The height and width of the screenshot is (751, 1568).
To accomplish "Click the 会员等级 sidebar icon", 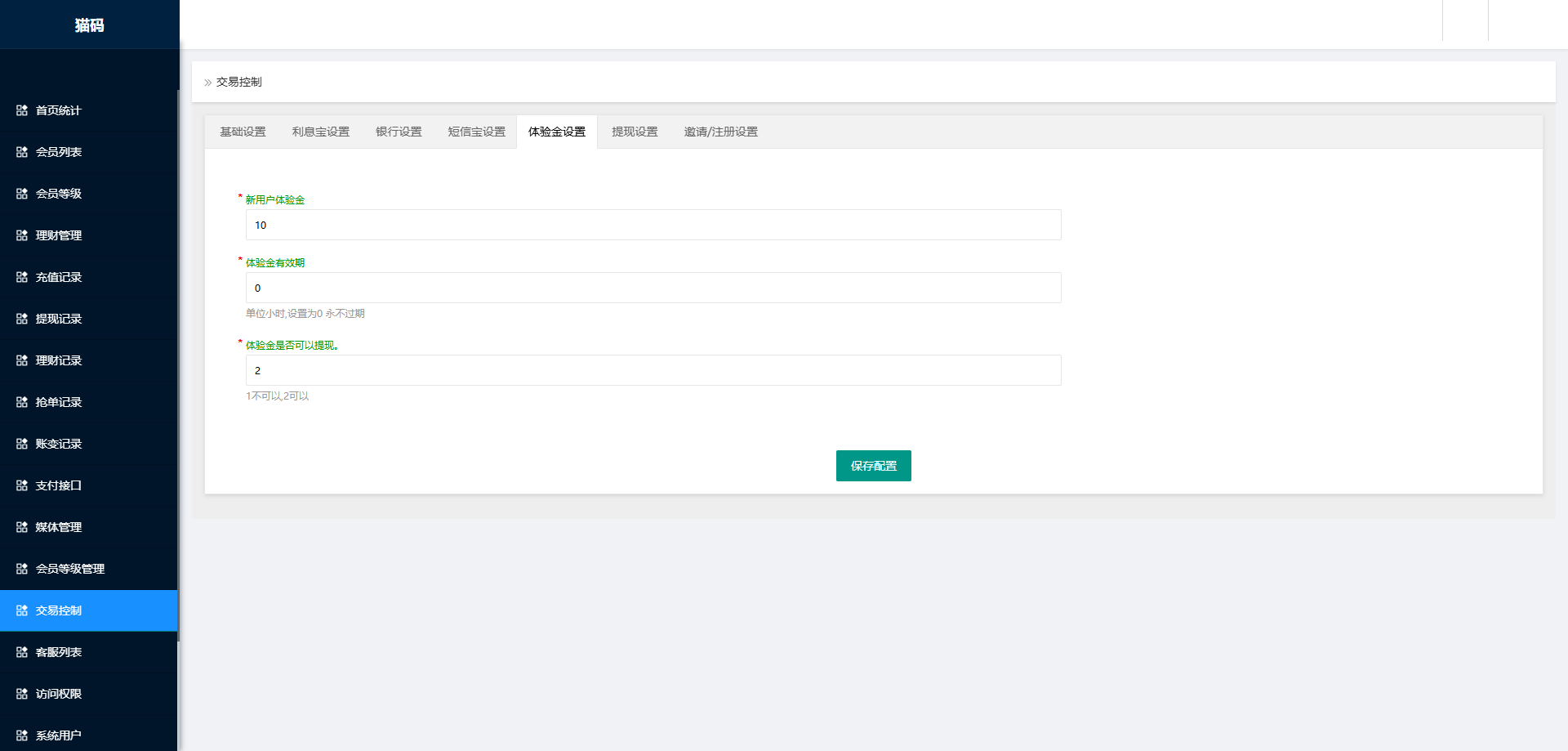I will (x=21, y=194).
